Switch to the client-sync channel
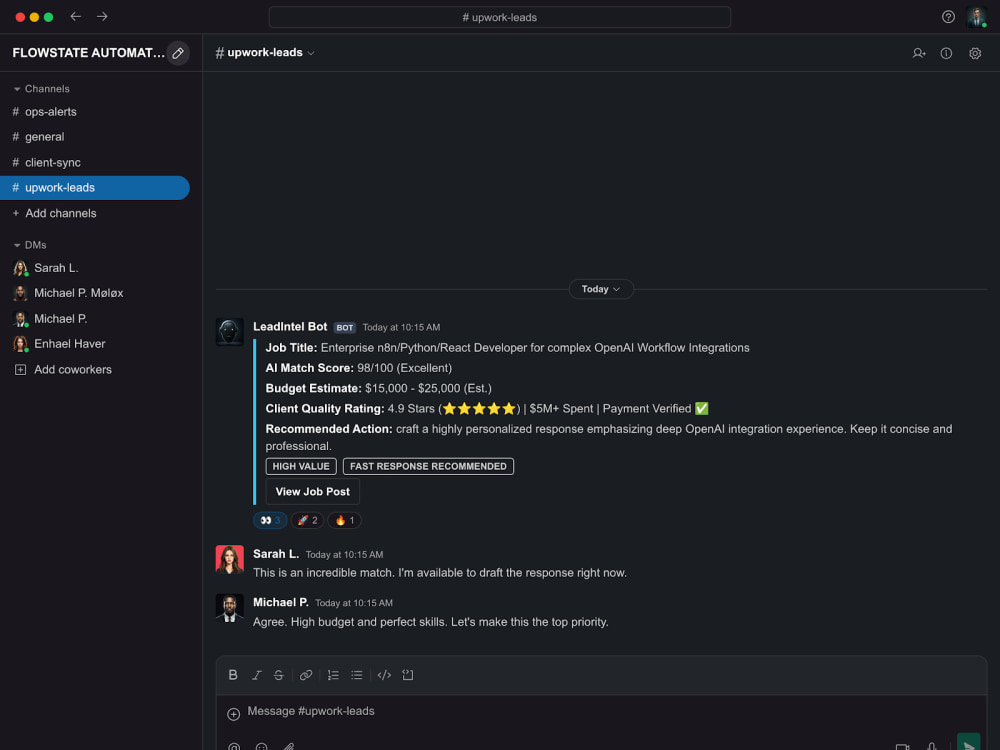Screen dimensions: 1000x750 point(96,163)
